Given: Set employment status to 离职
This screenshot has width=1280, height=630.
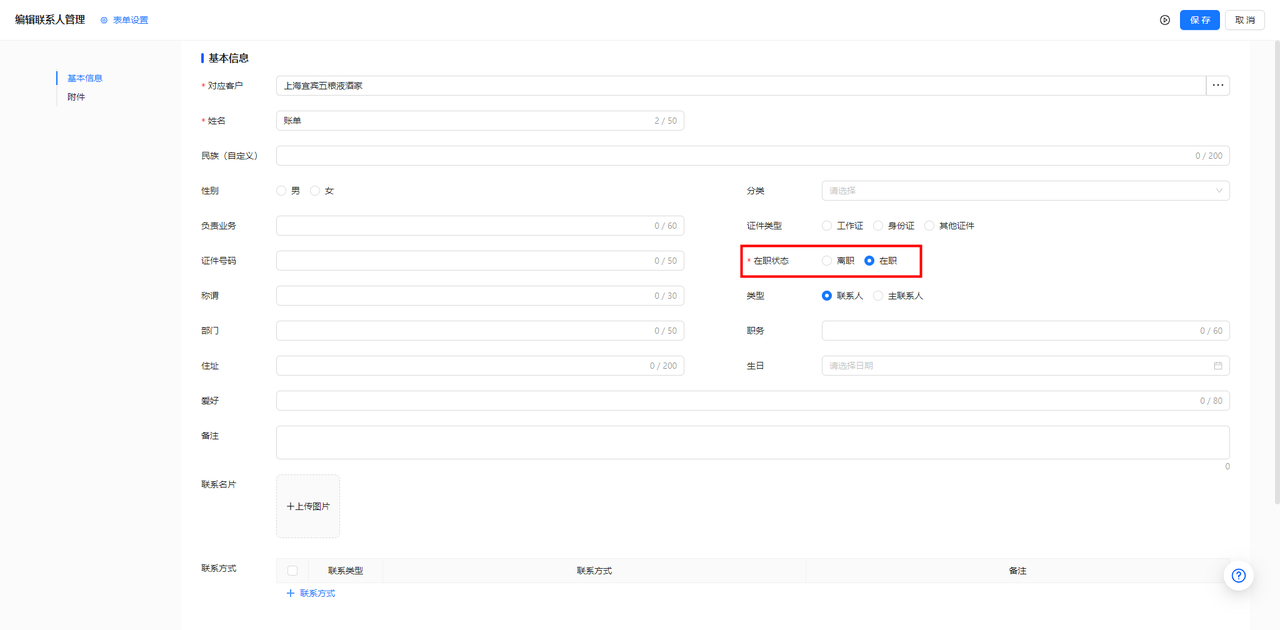Looking at the screenshot, I should point(827,261).
